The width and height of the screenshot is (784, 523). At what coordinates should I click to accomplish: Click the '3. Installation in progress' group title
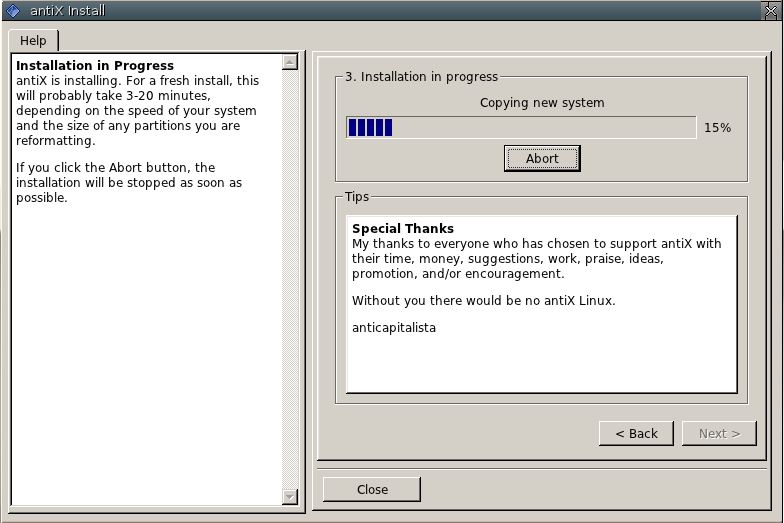pyautogui.click(x=422, y=76)
